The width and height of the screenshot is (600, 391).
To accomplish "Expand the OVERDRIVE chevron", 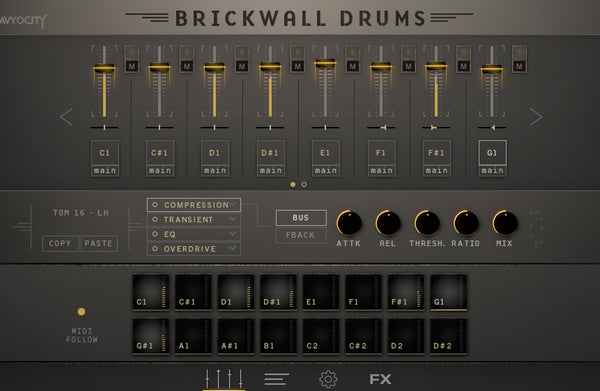I will coord(233,248).
